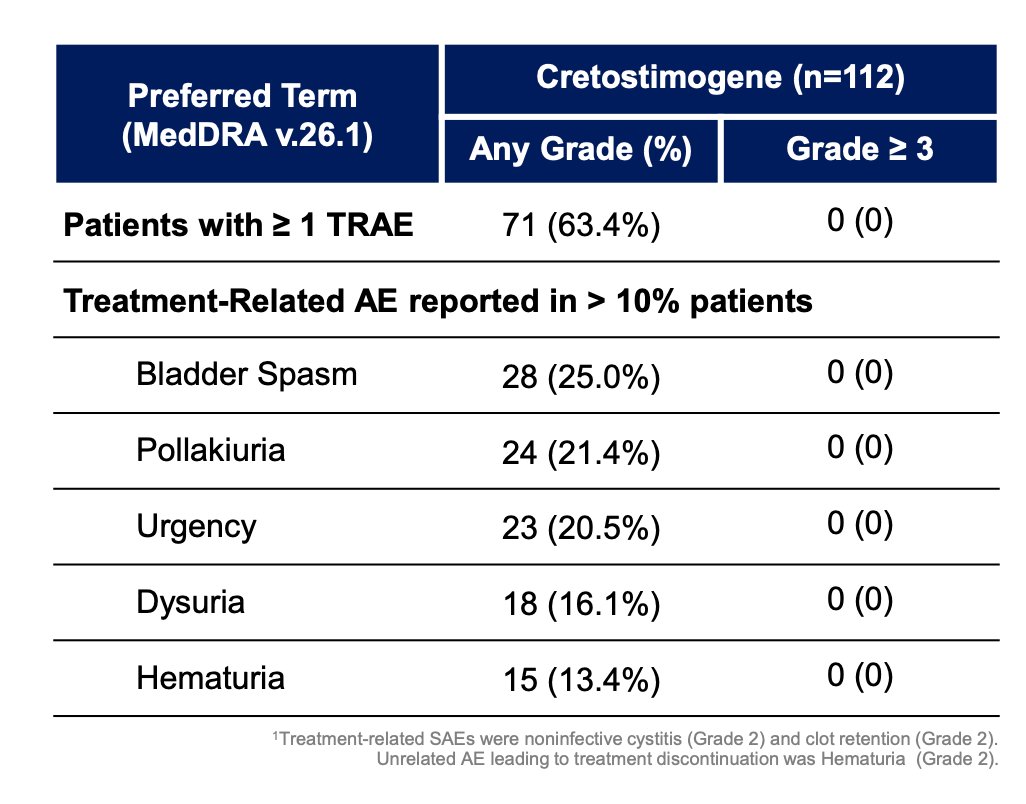Select the 15 (13.4%) cell
The image size is (1026, 804).
point(581,680)
